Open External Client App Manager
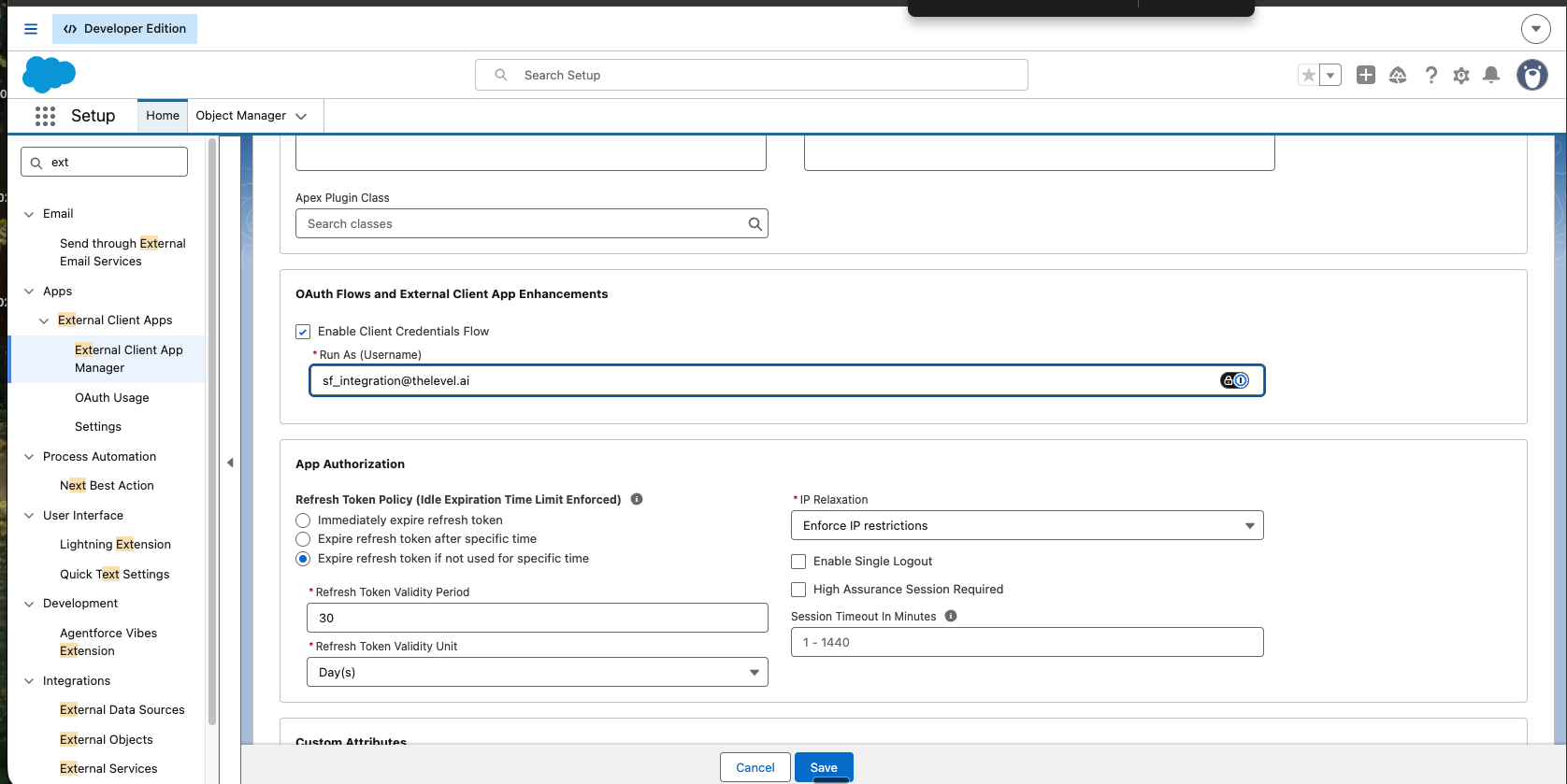This screenshot has height=784, width=1567. click(129, 359)
